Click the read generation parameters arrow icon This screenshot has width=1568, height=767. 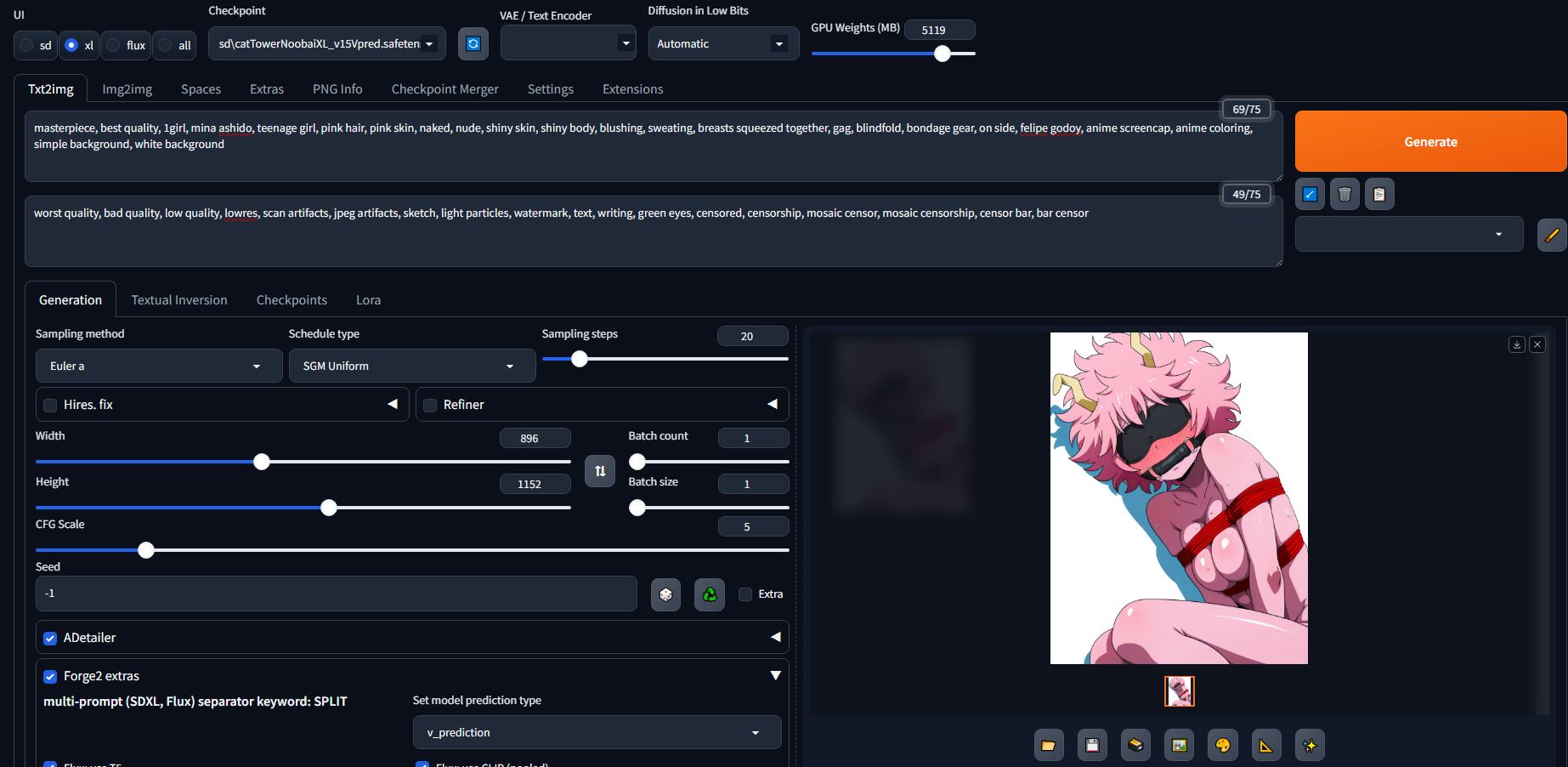(x=1310, y=194)
